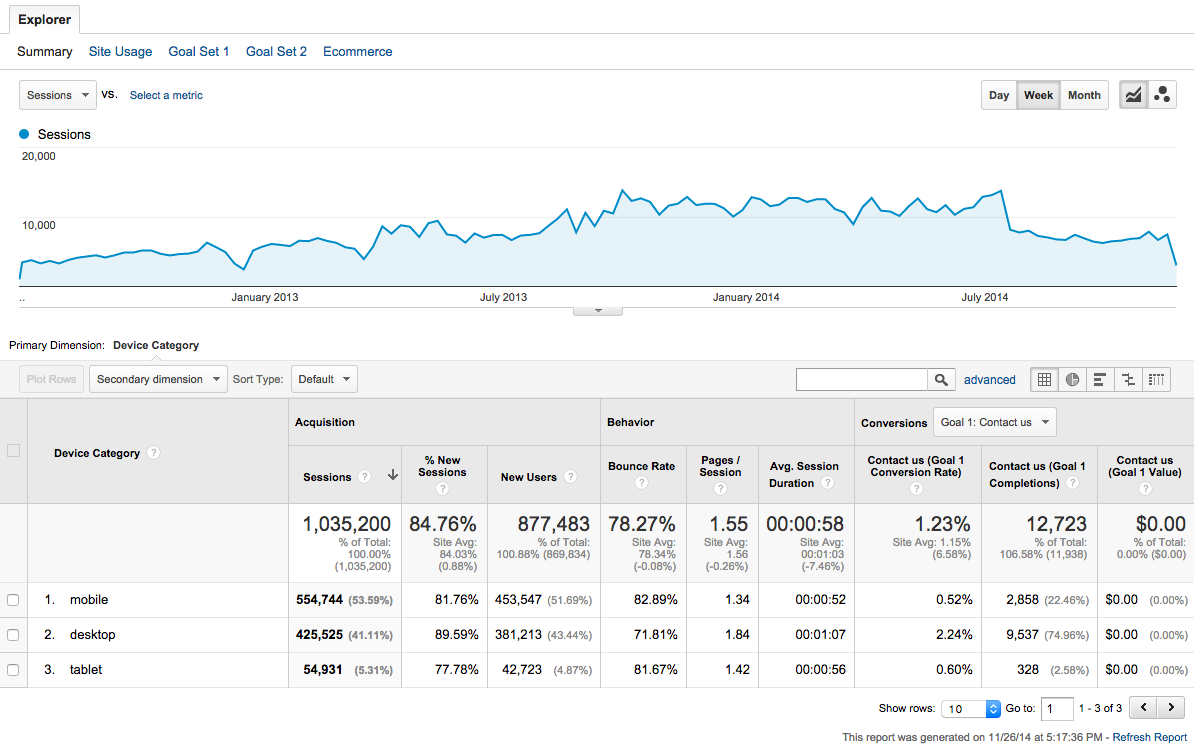Viewport: 1194px width, 751px height.
Task: Open the Sessions metric dropdown
Action: point(58,95)
